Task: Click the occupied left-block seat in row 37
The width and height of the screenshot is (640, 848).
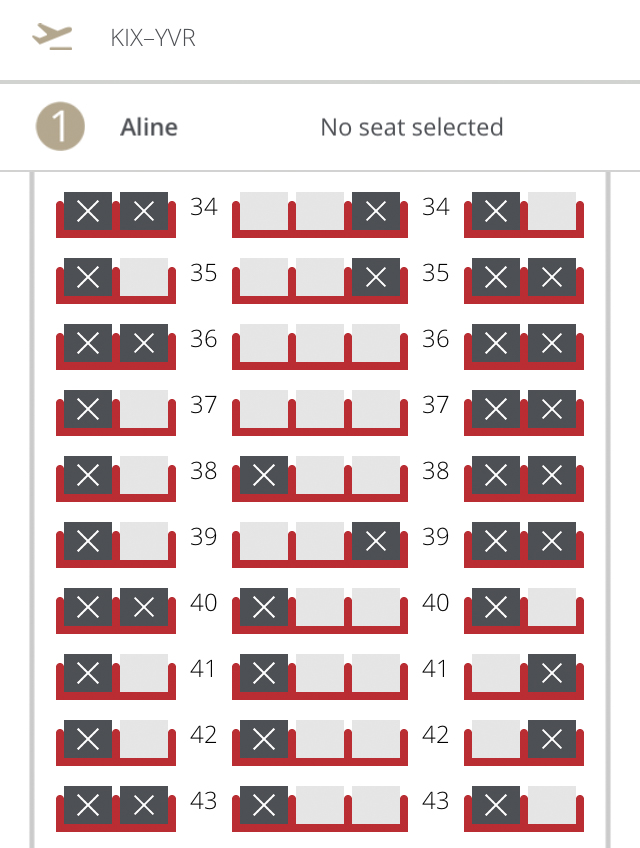Action: 88,409
